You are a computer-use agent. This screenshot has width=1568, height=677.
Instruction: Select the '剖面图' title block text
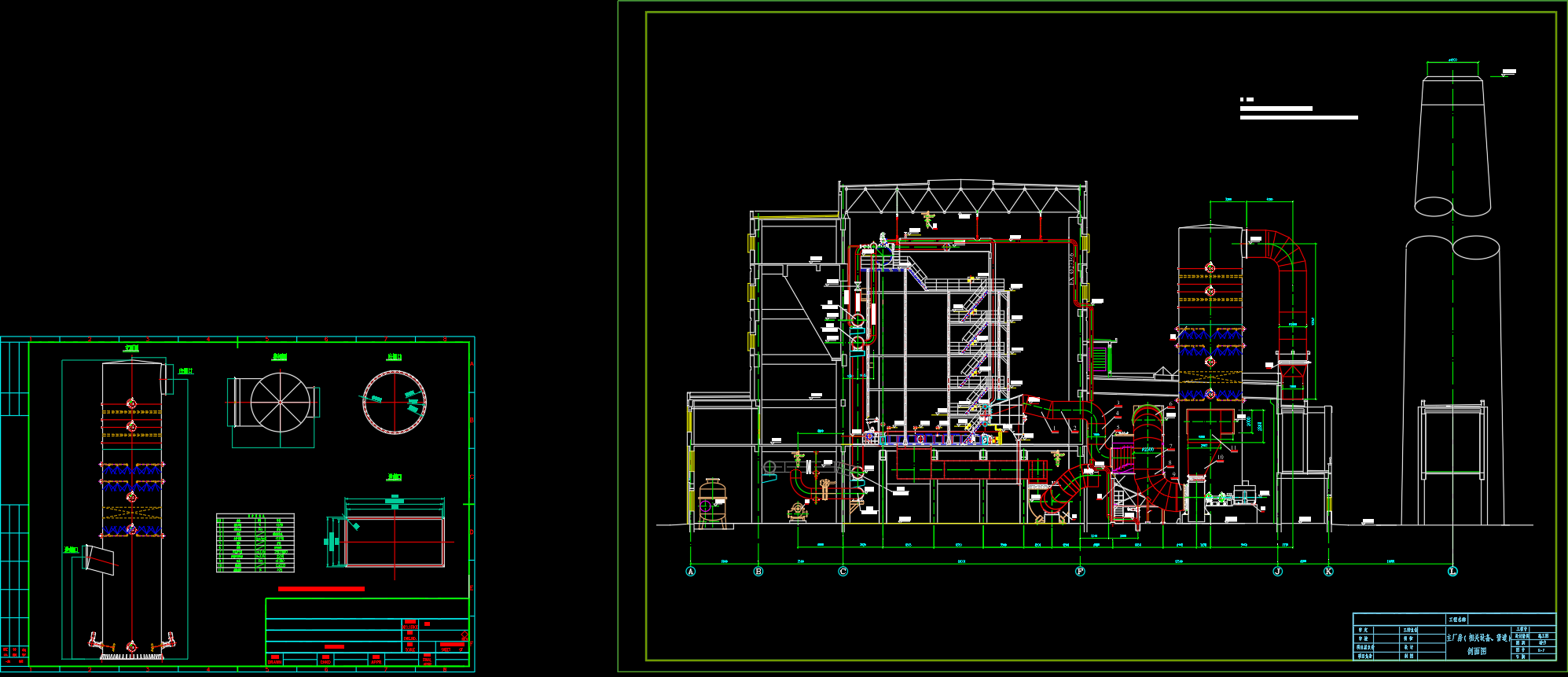click(x=1477, y=651)
